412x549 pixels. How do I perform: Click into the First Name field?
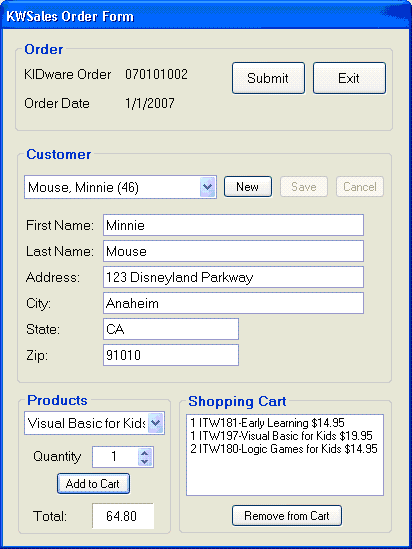tap(233, 225)
